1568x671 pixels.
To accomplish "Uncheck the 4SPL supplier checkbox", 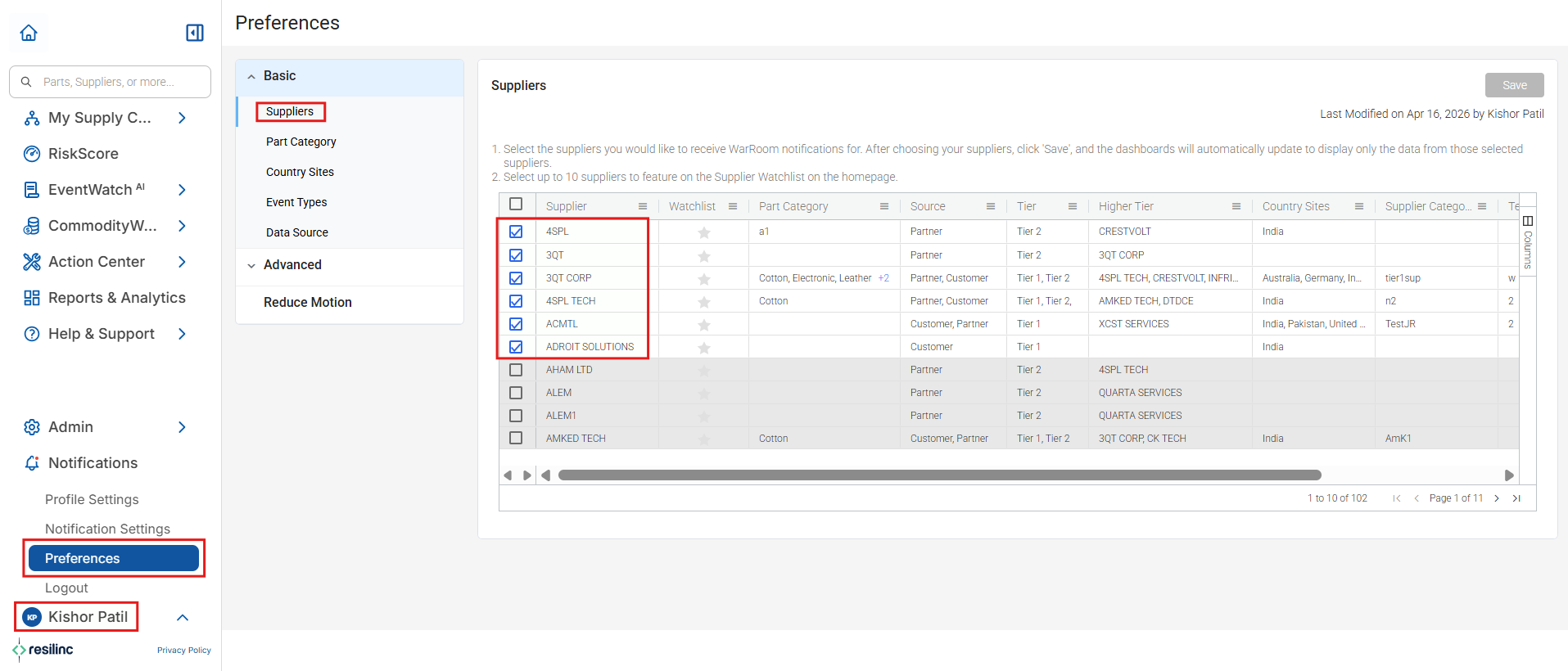I will click(x=516, y=232).
